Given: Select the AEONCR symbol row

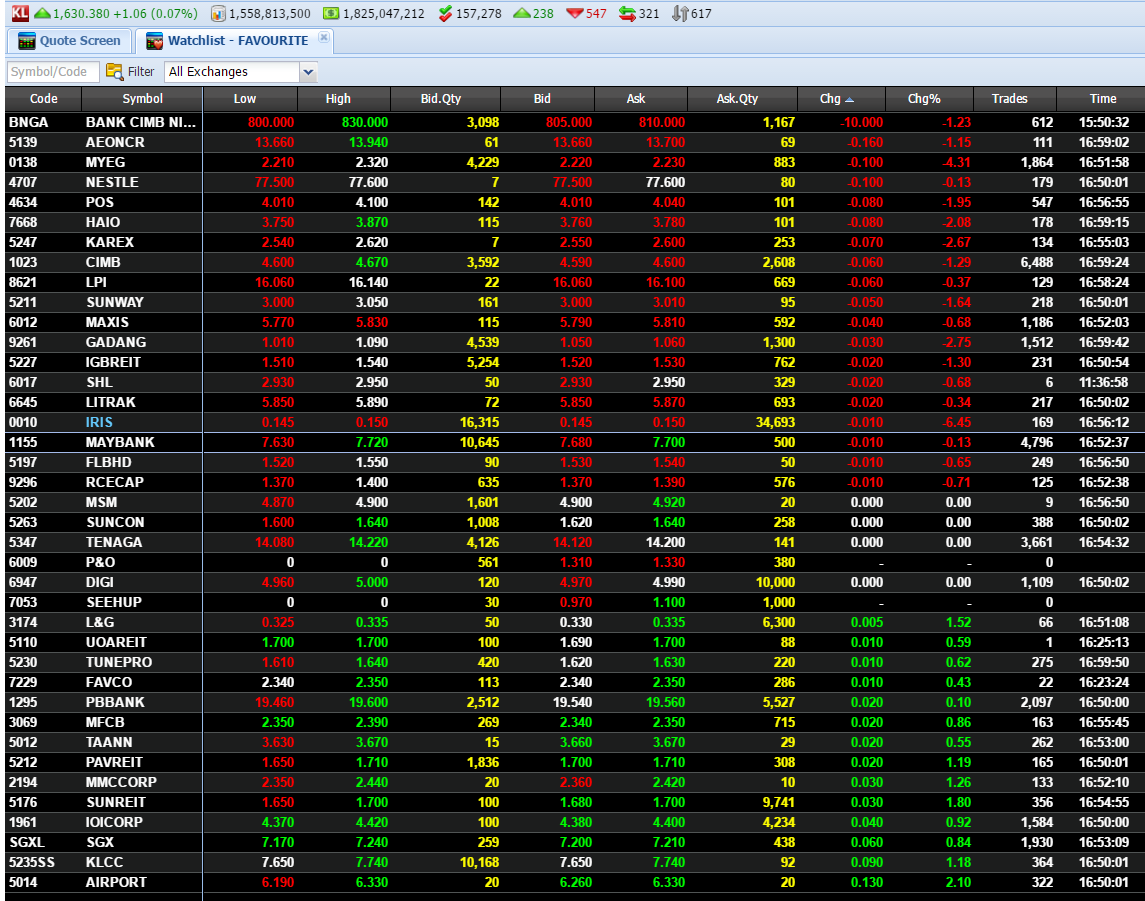Looking at the screenshot, I should pyautogui.click(x=115, y=142).
